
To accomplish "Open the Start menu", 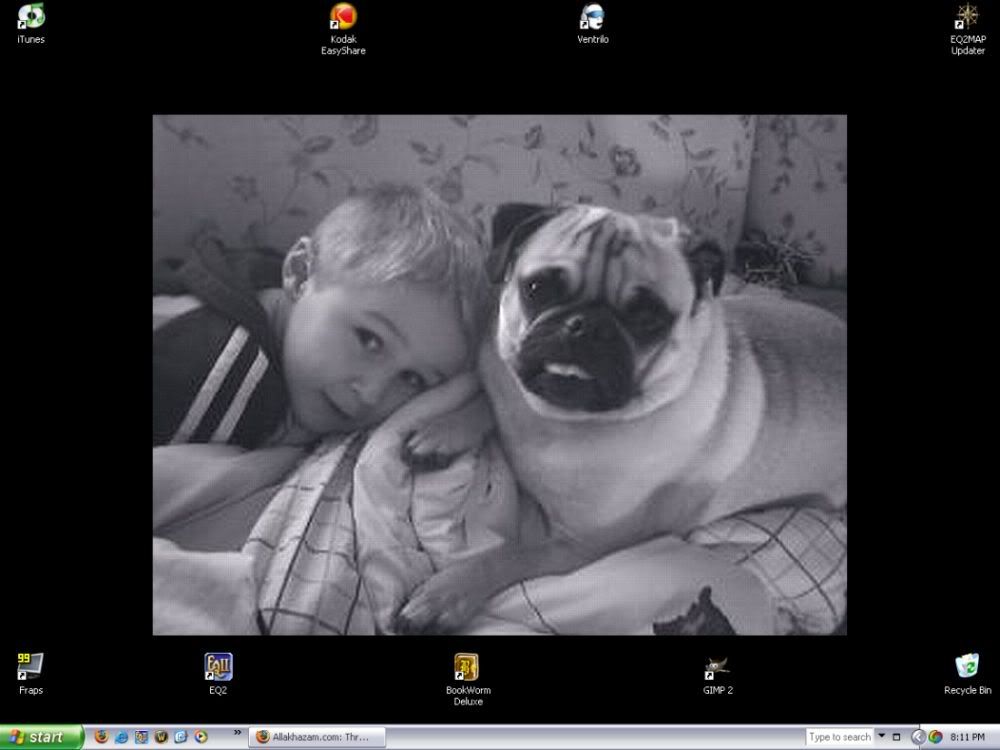I will (41, 737).
